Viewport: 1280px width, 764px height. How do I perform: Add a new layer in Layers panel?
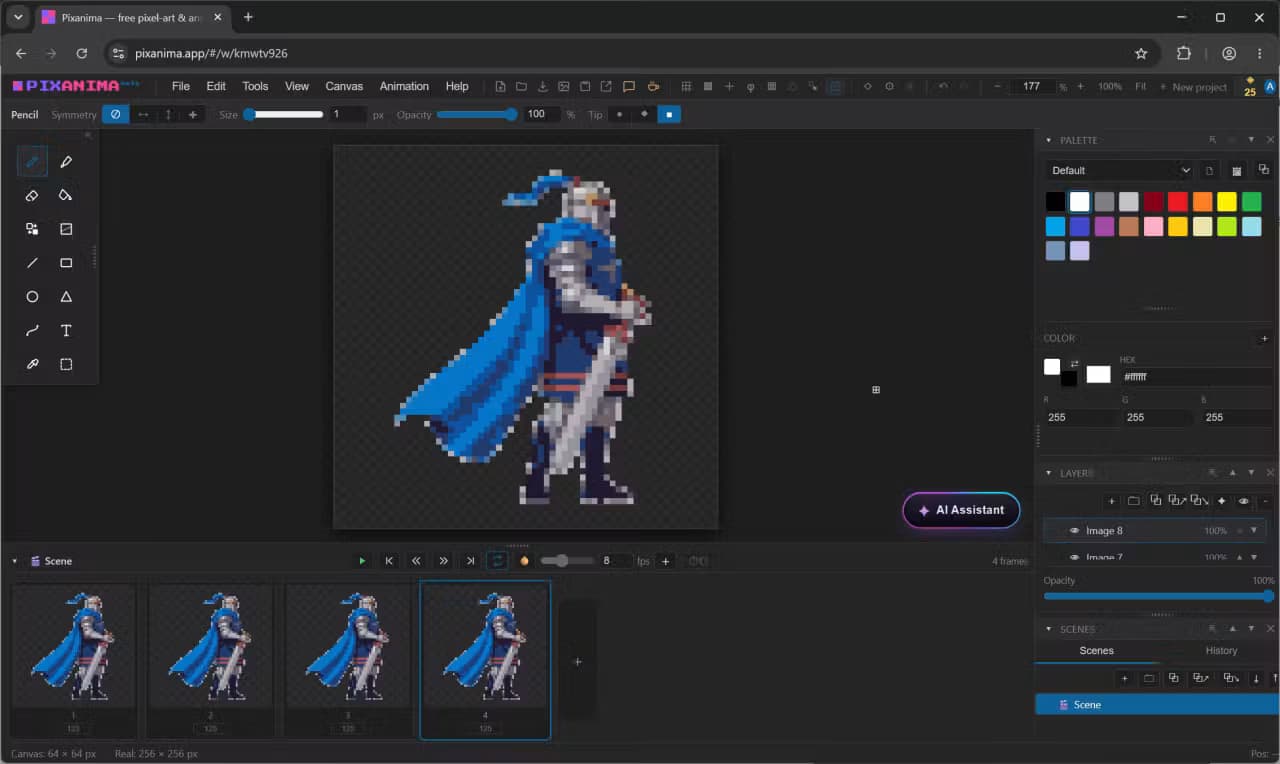click(x=1111, y=501)
